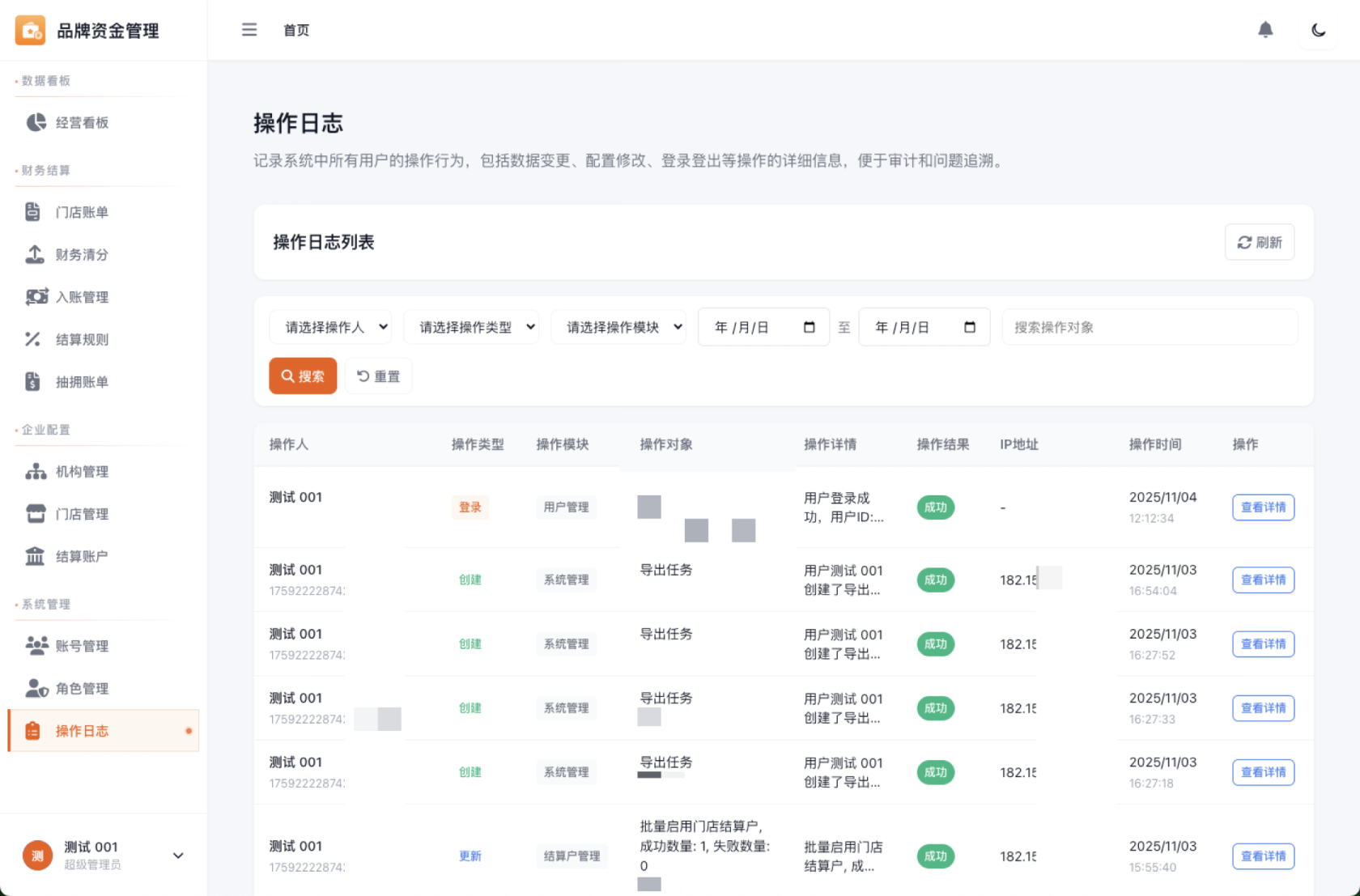Open calendar picker of start date field
This screenshot has width=1360, height=896.
click(809, 327)
